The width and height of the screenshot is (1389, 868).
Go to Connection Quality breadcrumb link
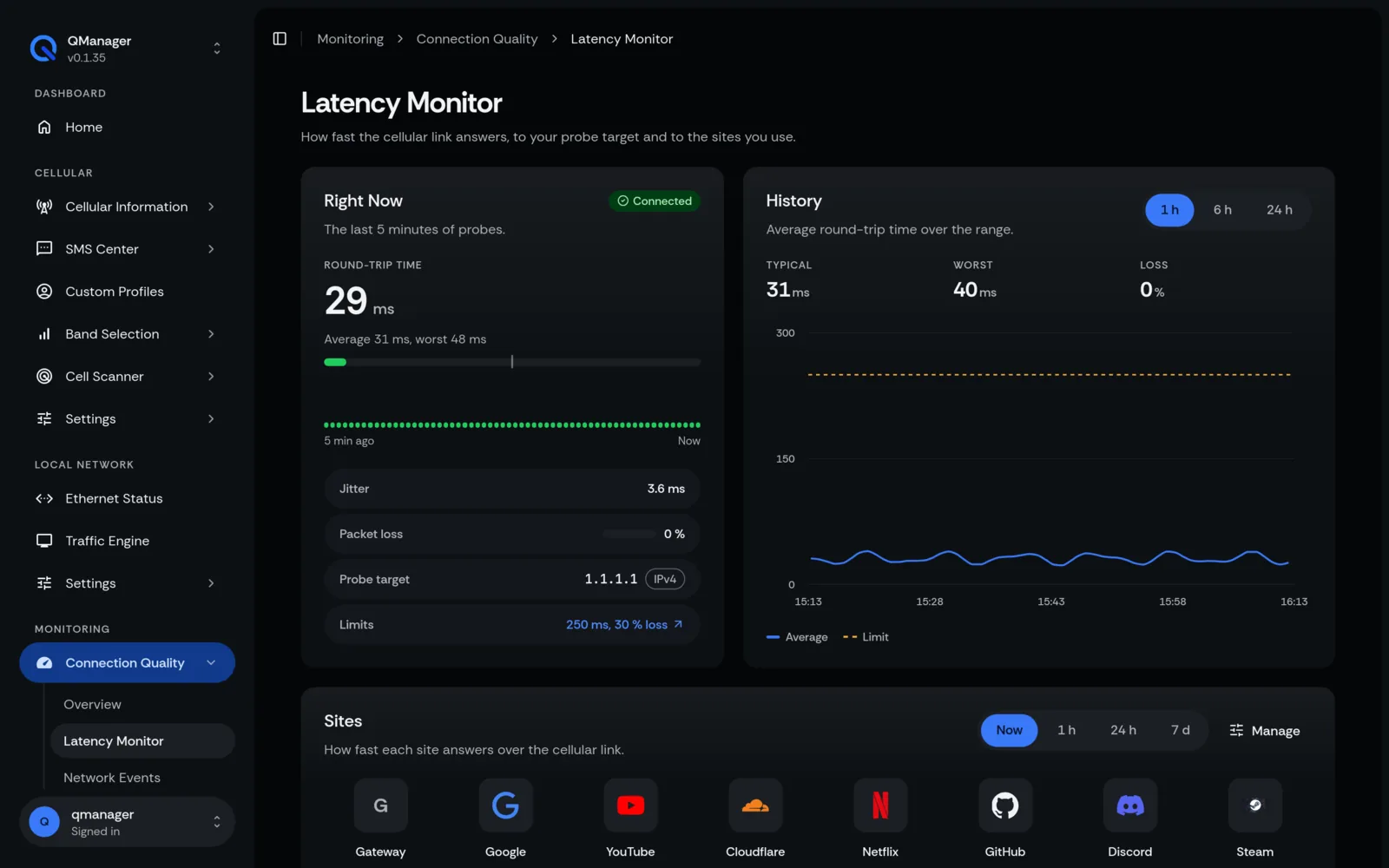(477, 39)
